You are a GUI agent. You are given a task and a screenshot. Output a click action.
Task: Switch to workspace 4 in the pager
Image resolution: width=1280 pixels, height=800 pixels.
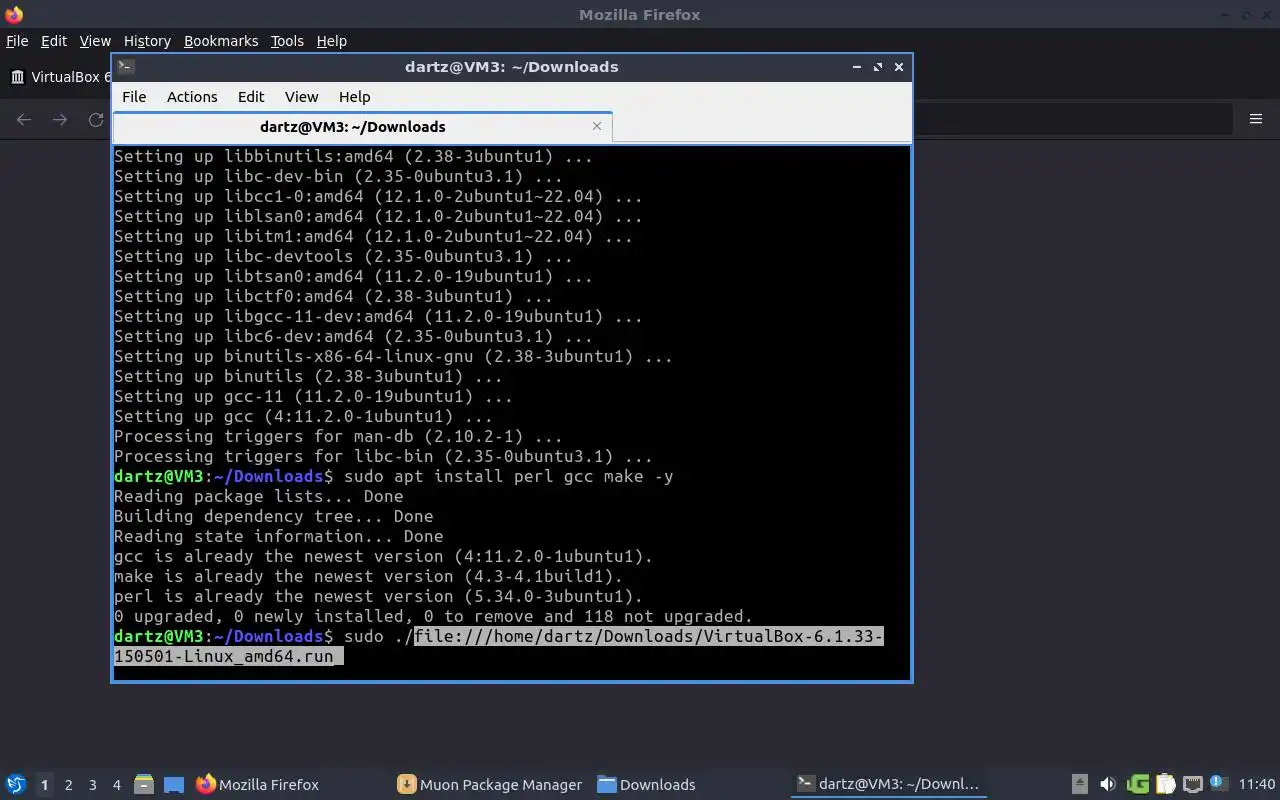click(x=116, y=785)
